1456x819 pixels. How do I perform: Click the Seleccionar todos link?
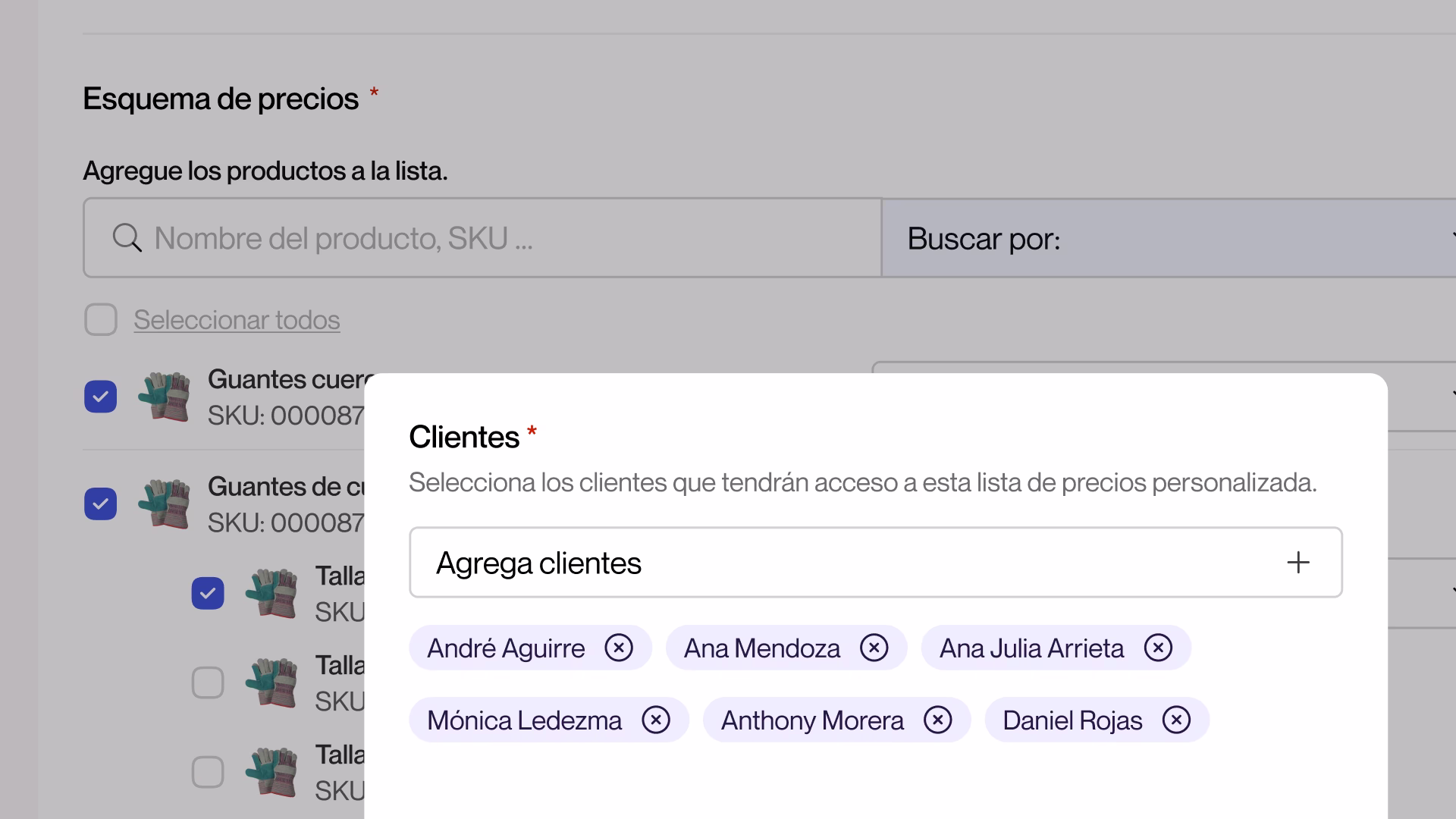(237, 320)
